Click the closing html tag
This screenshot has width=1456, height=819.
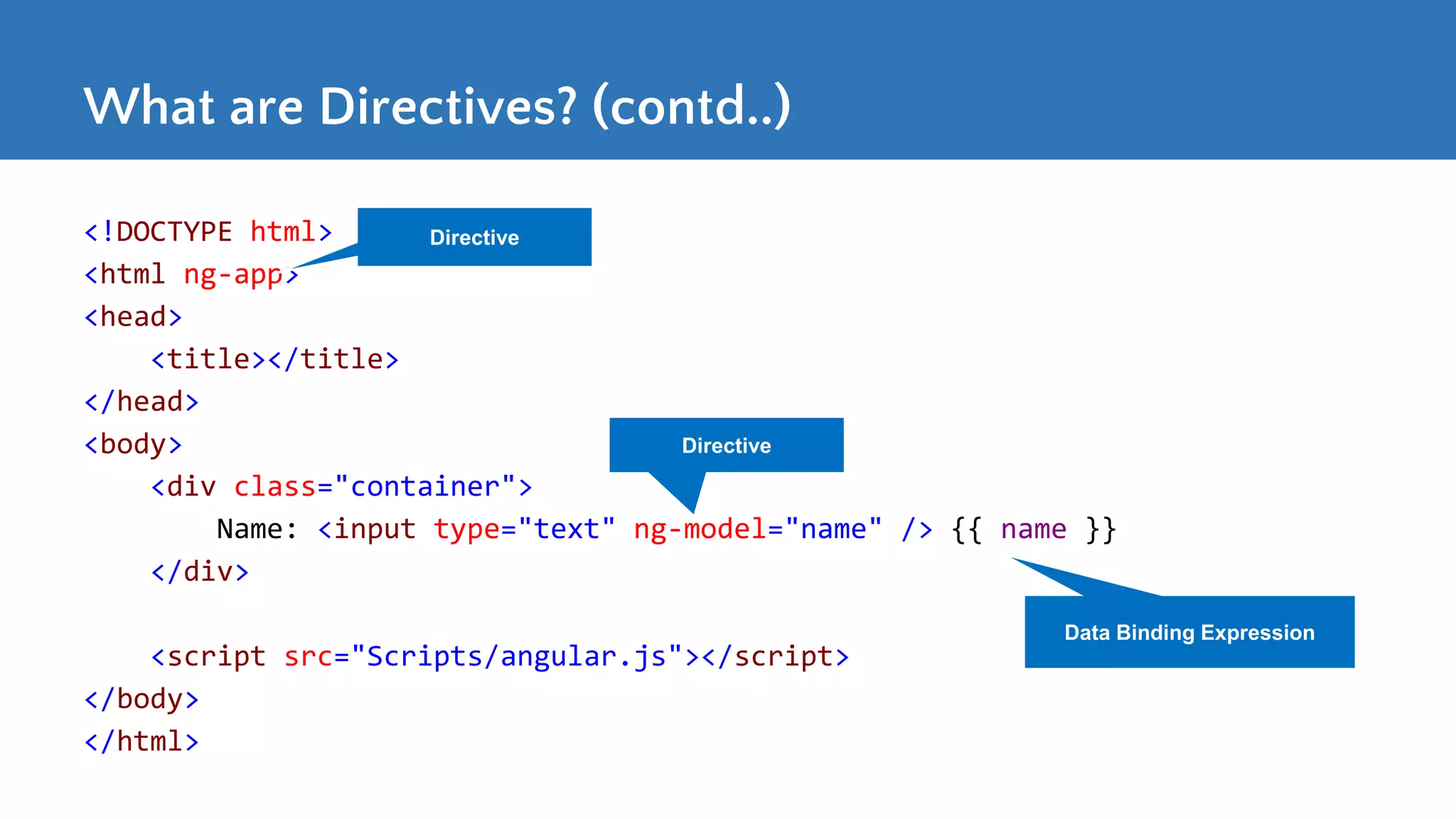[x=141, y=742]
